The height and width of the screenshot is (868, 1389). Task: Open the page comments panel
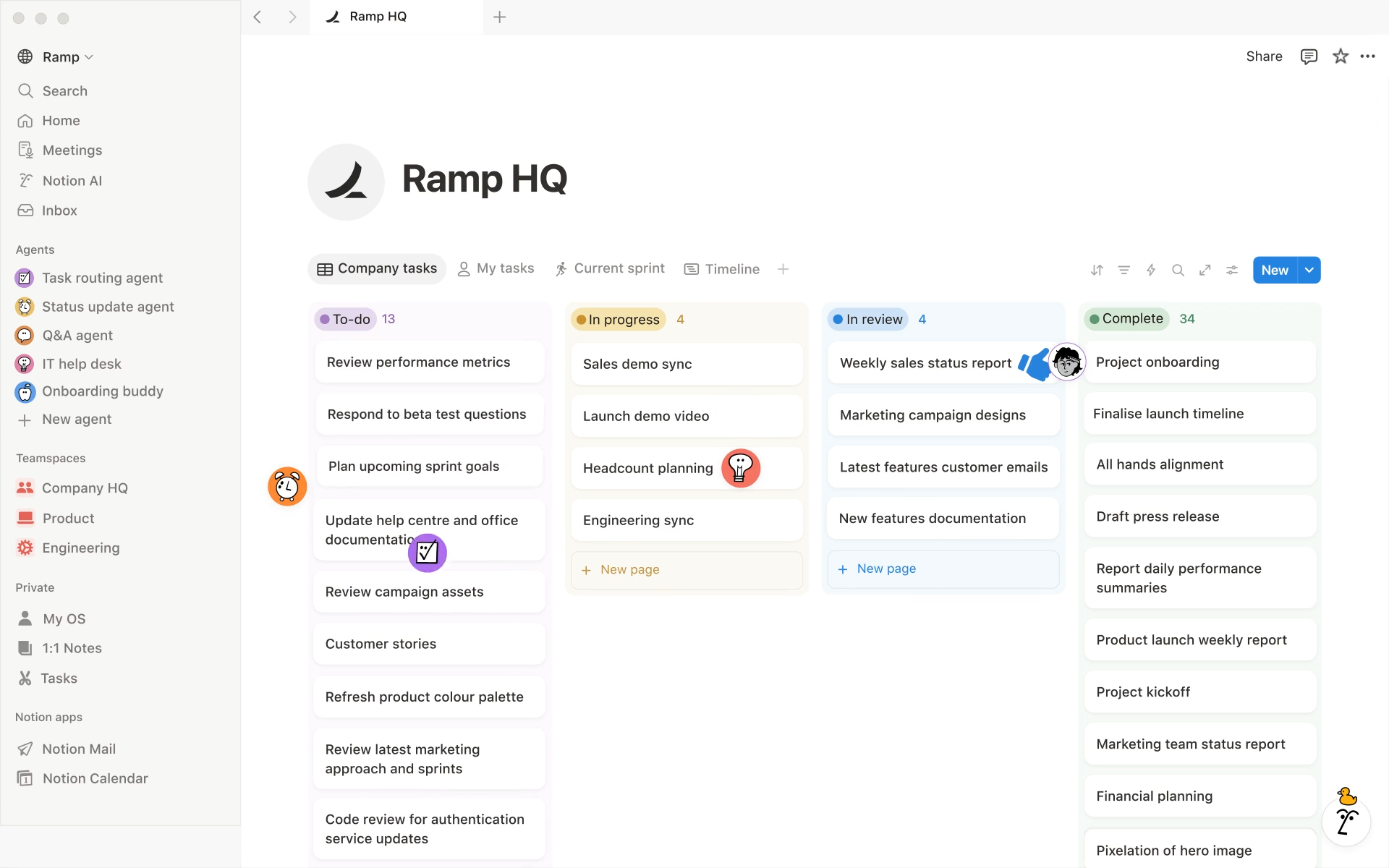tap(1309, 56)
